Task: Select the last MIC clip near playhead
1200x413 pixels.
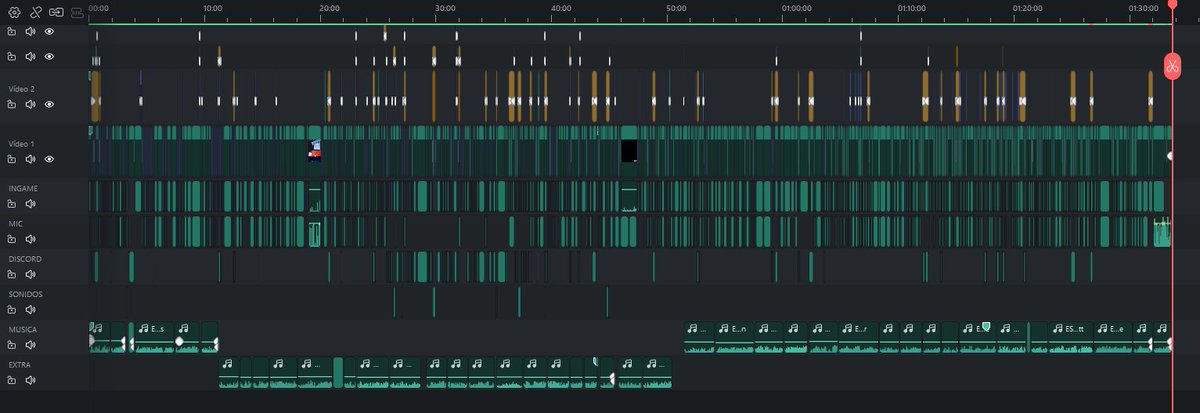Action: point(1162,232)
